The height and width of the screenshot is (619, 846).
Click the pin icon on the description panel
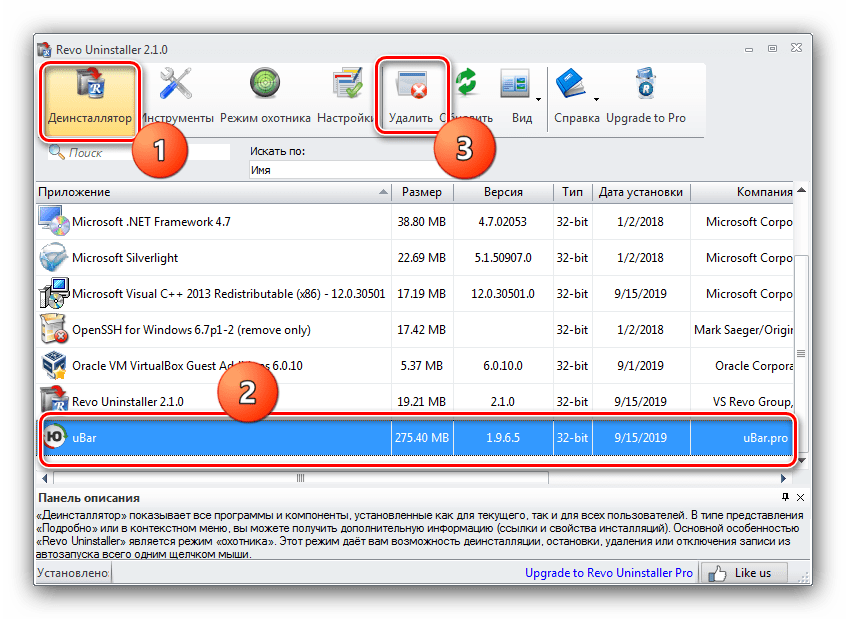coord(785,497)
